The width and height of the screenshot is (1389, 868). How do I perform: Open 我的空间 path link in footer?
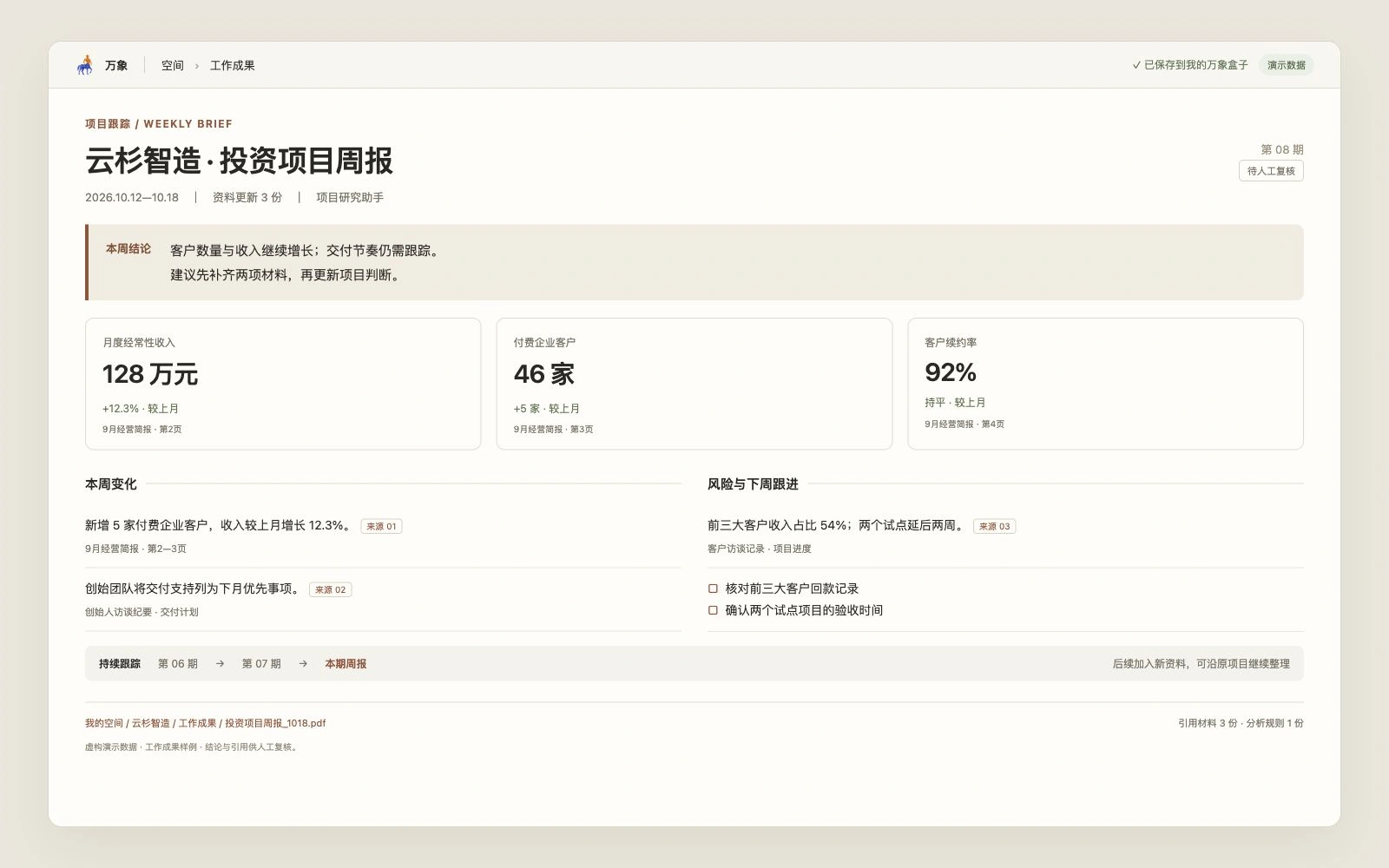click(x=104, y=723)
